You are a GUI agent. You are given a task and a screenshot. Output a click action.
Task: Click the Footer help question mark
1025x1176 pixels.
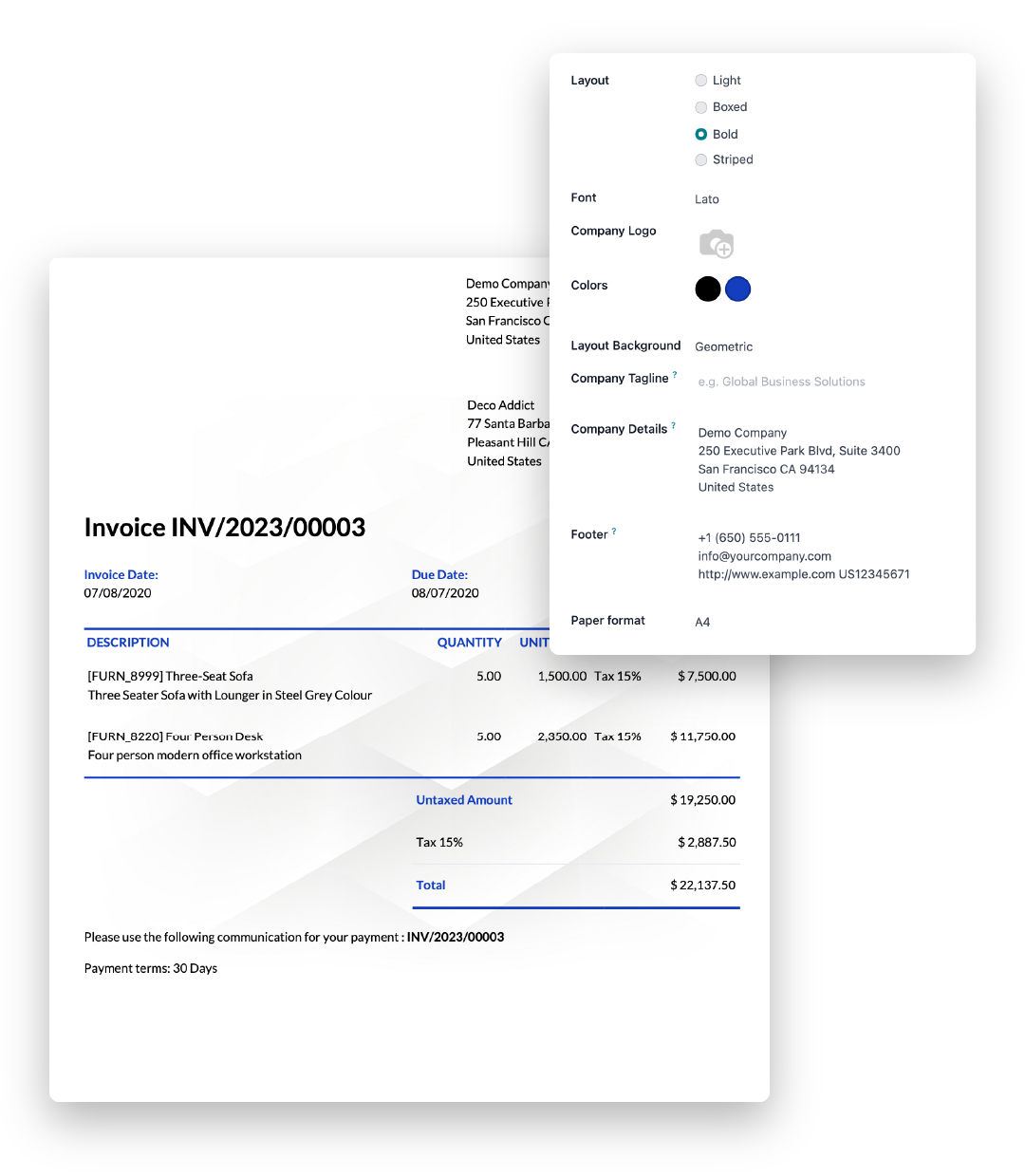pos(614,532)
